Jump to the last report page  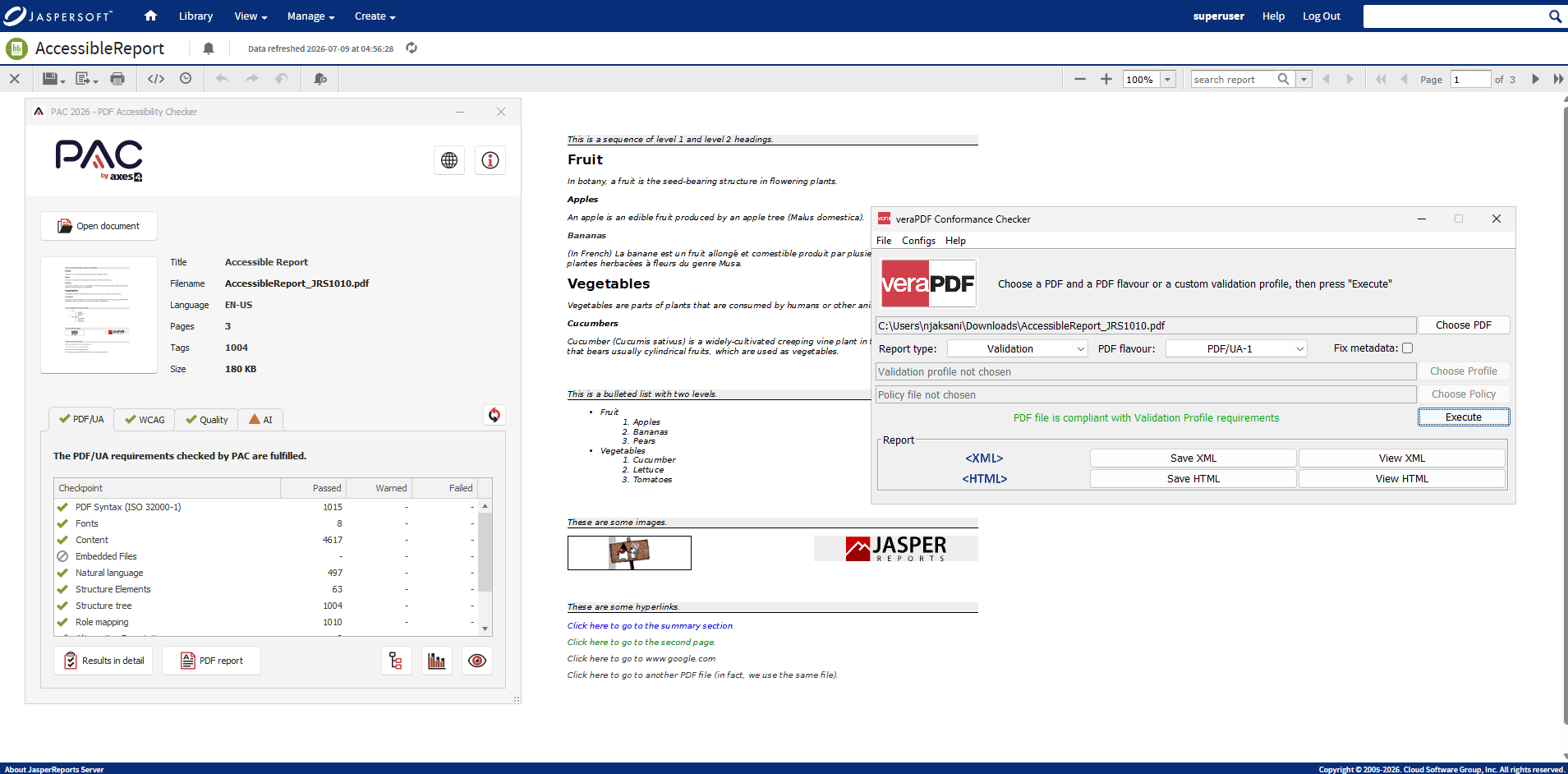1558,79
